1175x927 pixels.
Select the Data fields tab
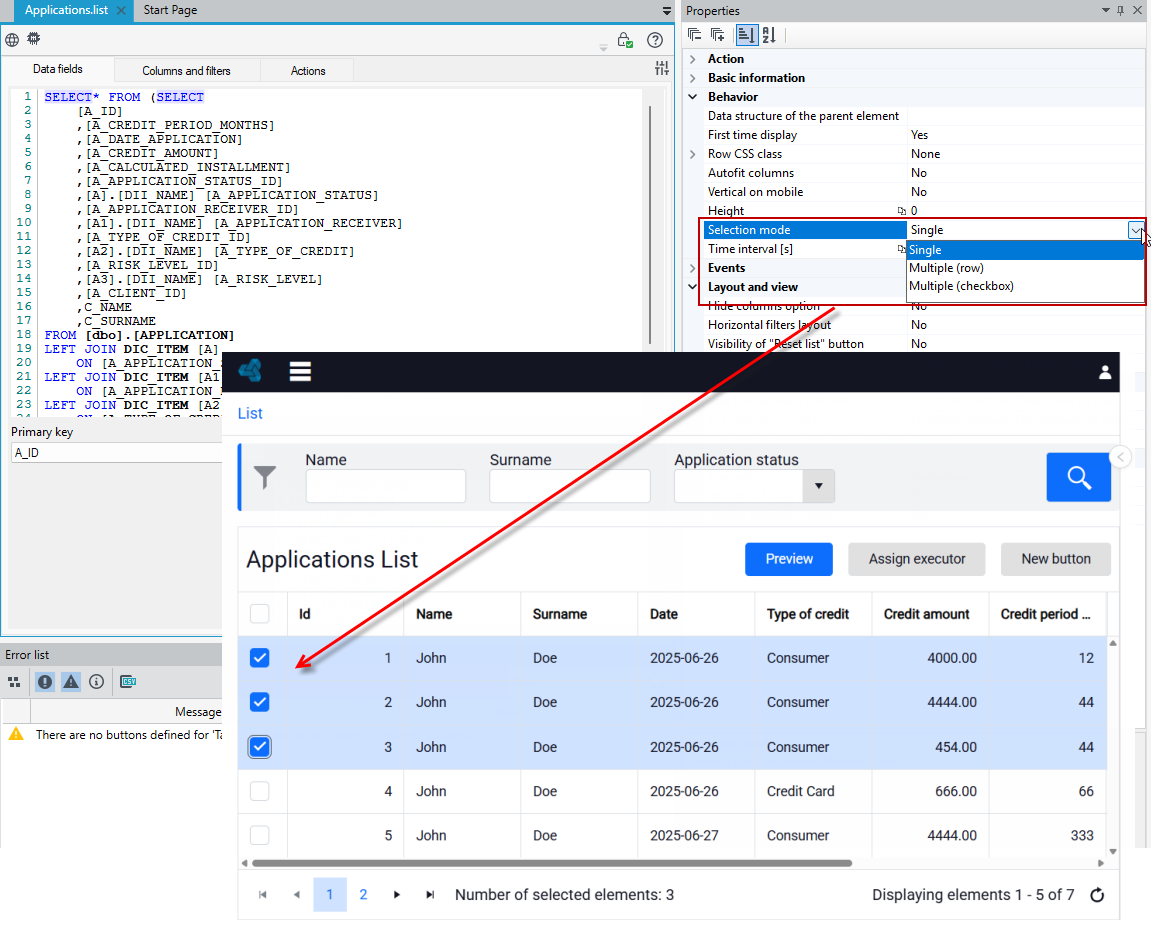58,69
